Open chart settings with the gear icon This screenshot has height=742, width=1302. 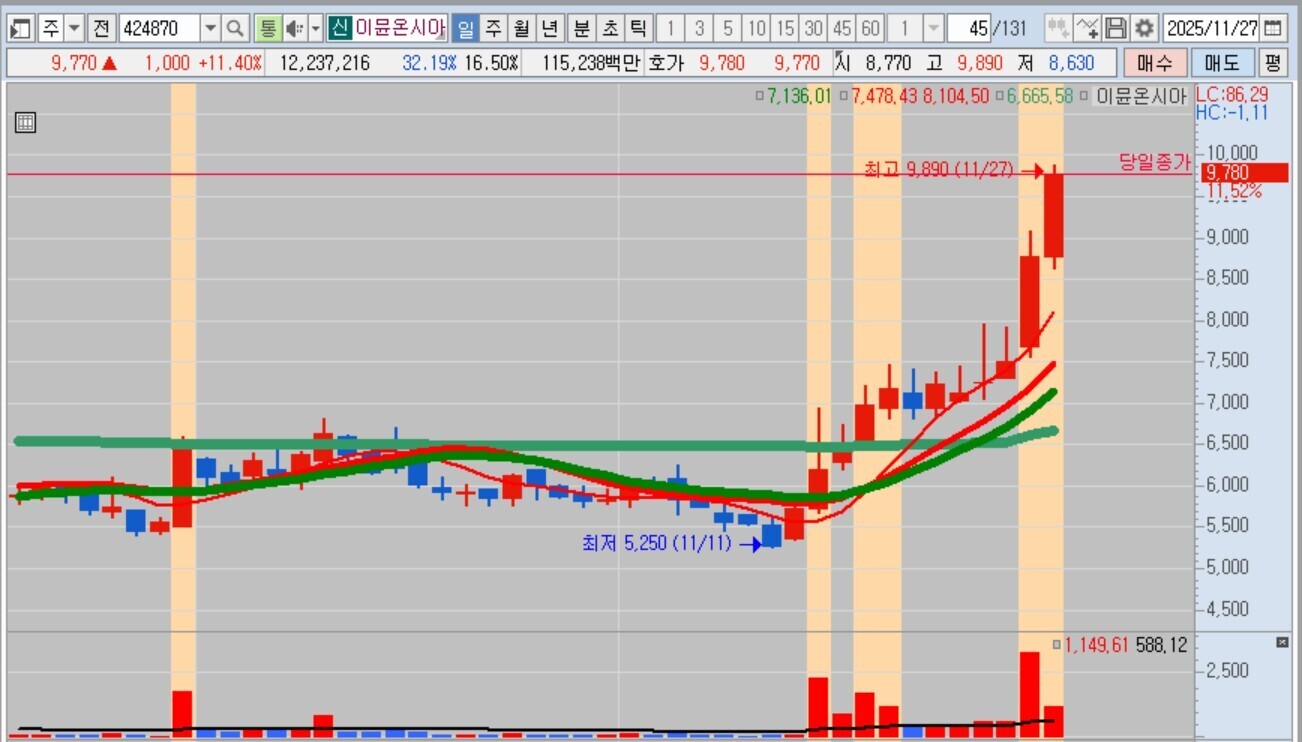pos(1145,28)
